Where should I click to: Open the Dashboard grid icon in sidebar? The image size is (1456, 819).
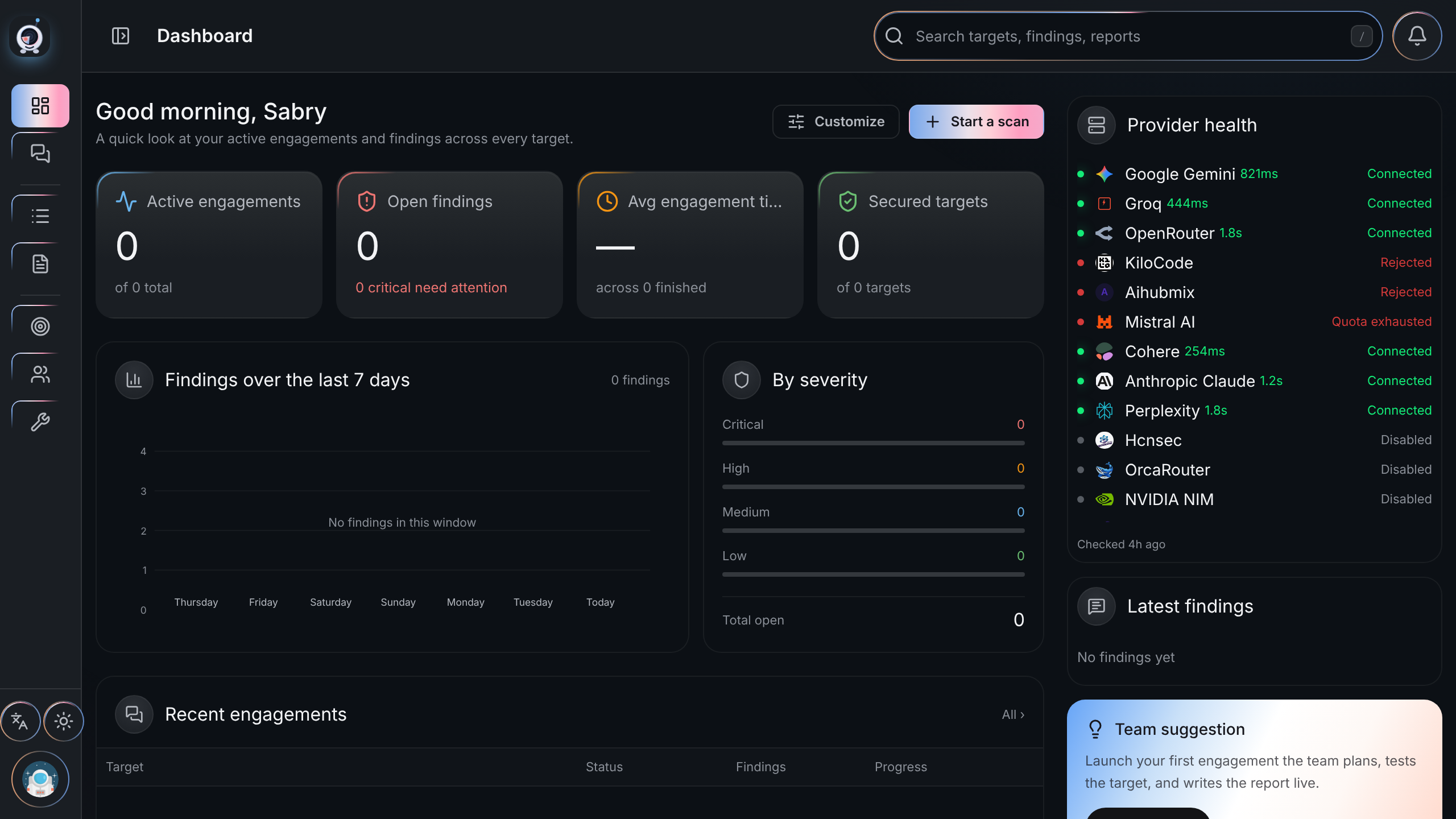tap(40, 106)
